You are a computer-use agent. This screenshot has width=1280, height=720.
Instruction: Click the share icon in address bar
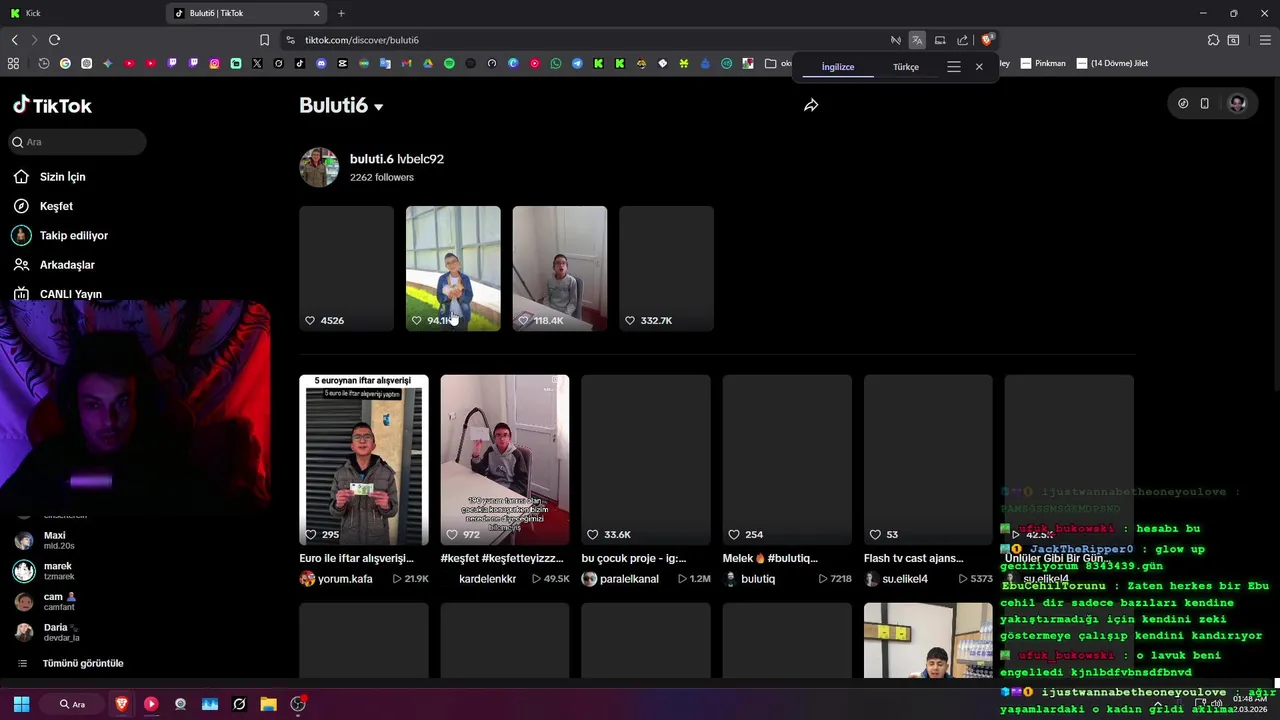[962, 40]
